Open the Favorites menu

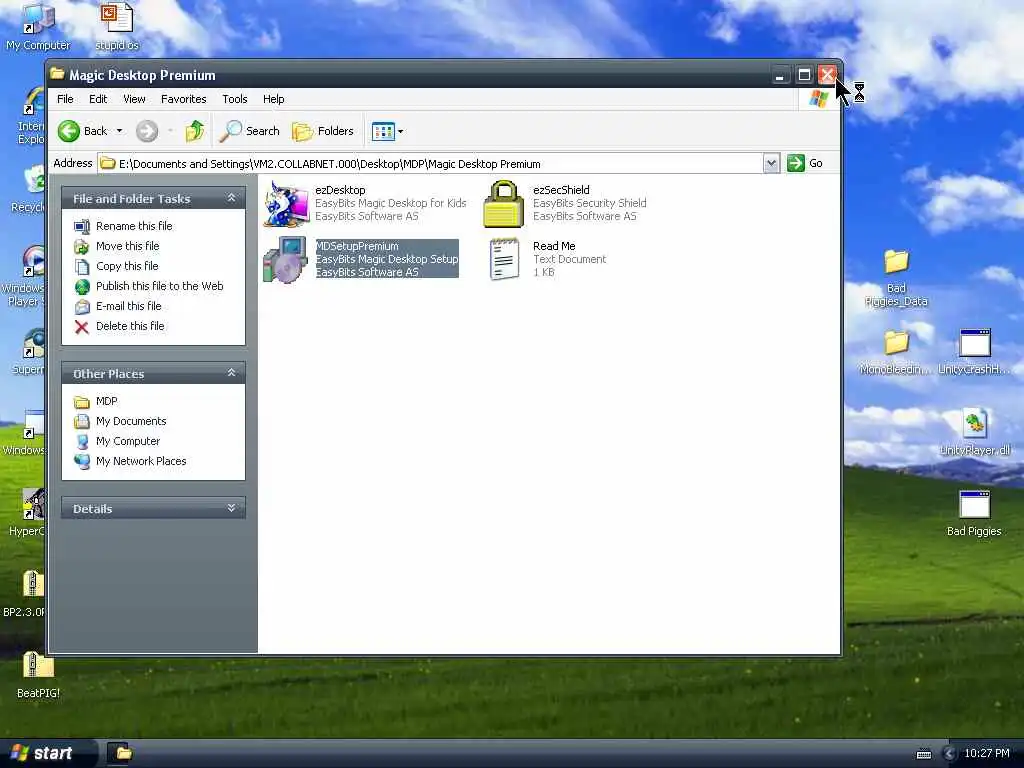[184, 99]
